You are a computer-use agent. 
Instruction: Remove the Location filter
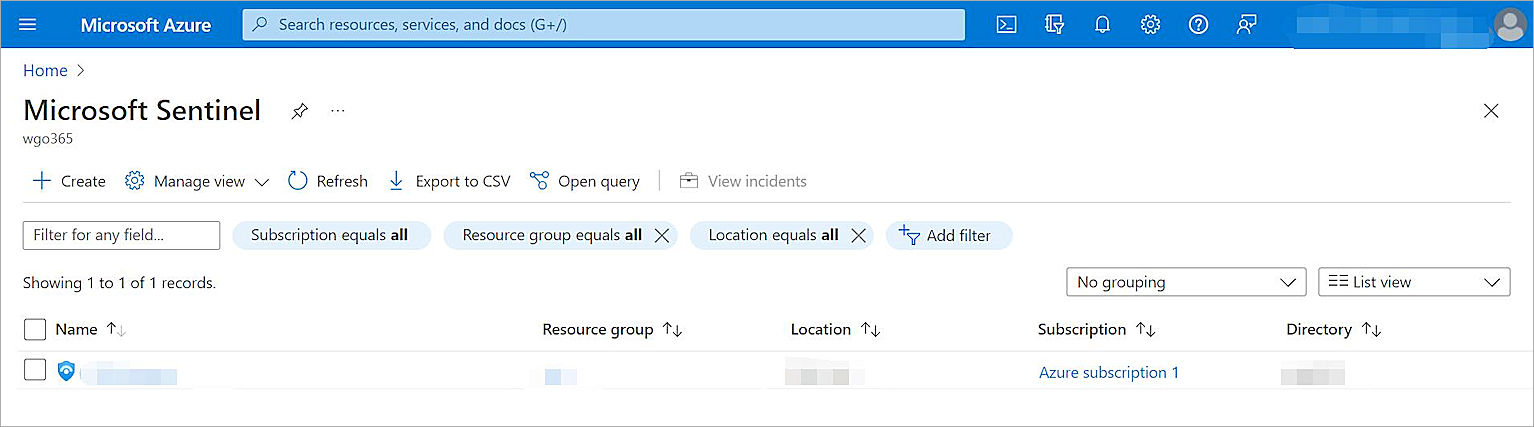(x=858, y=236)
